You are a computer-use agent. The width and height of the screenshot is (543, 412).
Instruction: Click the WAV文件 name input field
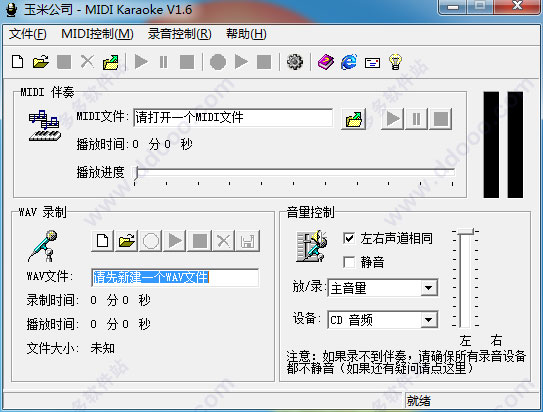click(x=175, y=277)
